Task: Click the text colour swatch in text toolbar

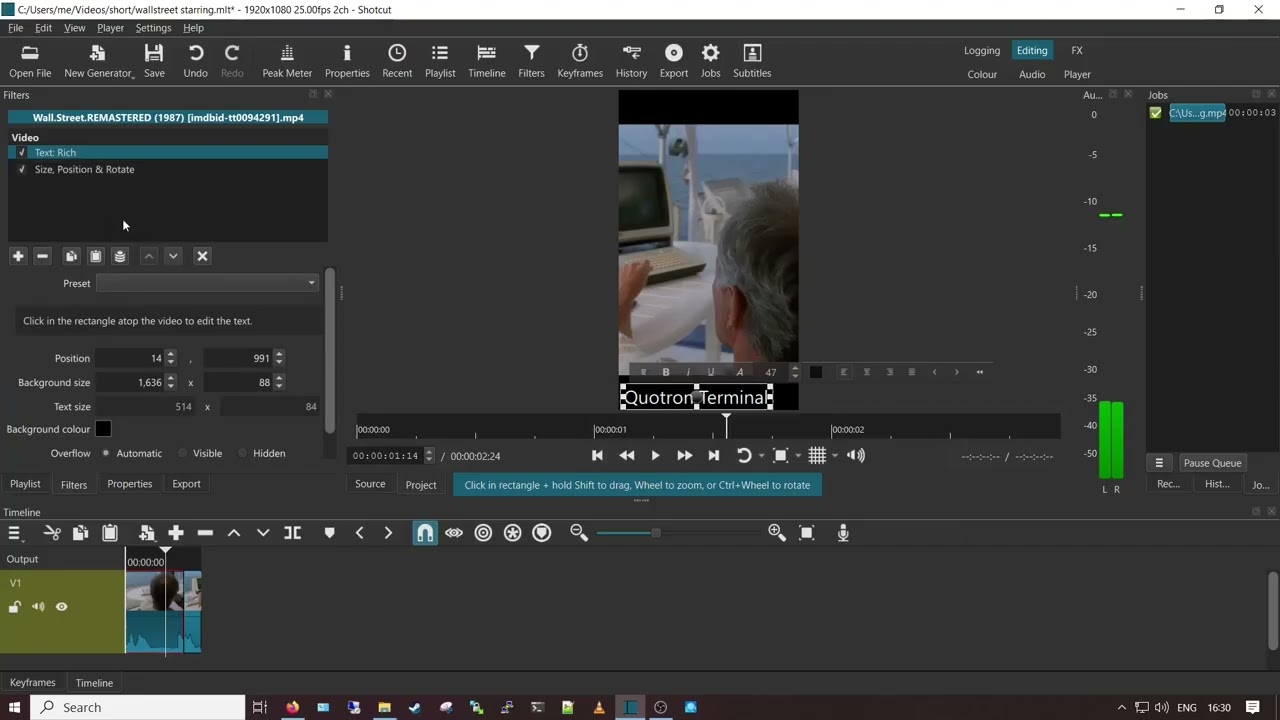Action: 816,372
